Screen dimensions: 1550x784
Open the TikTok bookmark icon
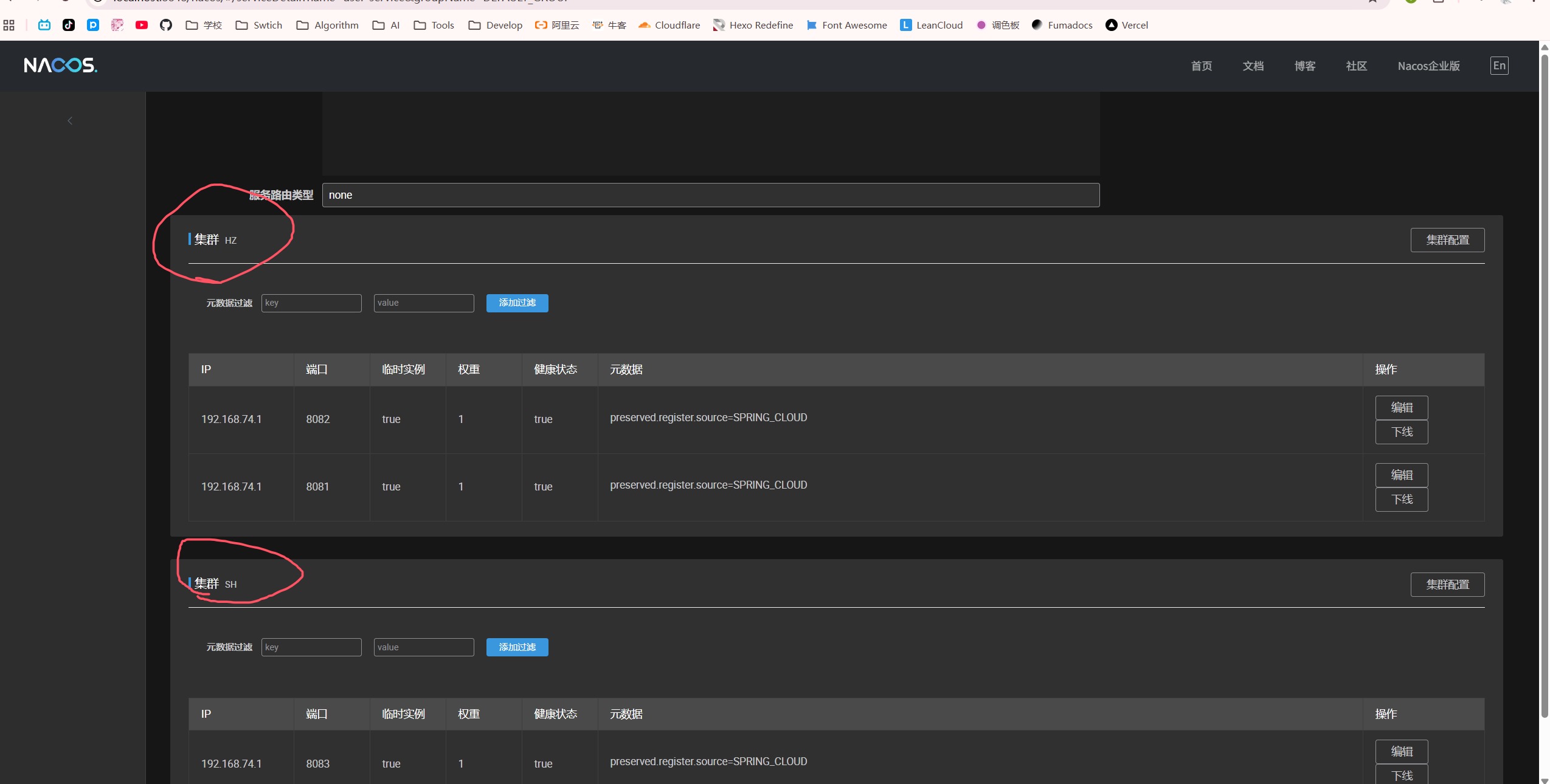tap(69, 25)
